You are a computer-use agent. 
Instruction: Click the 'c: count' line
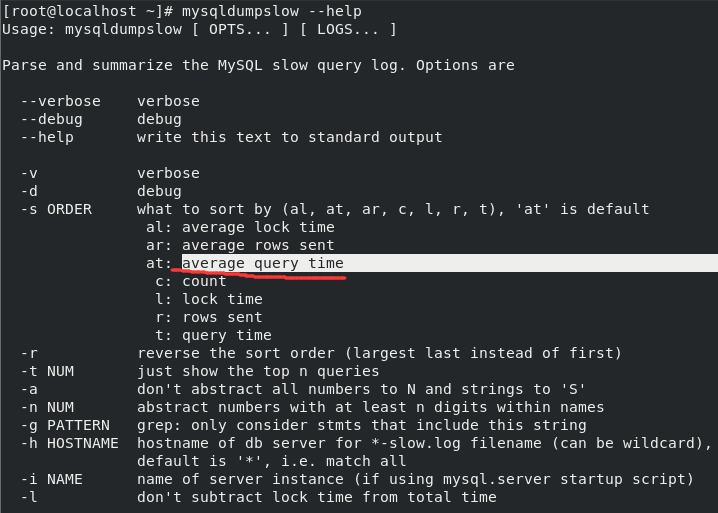[x=191, y=281]
